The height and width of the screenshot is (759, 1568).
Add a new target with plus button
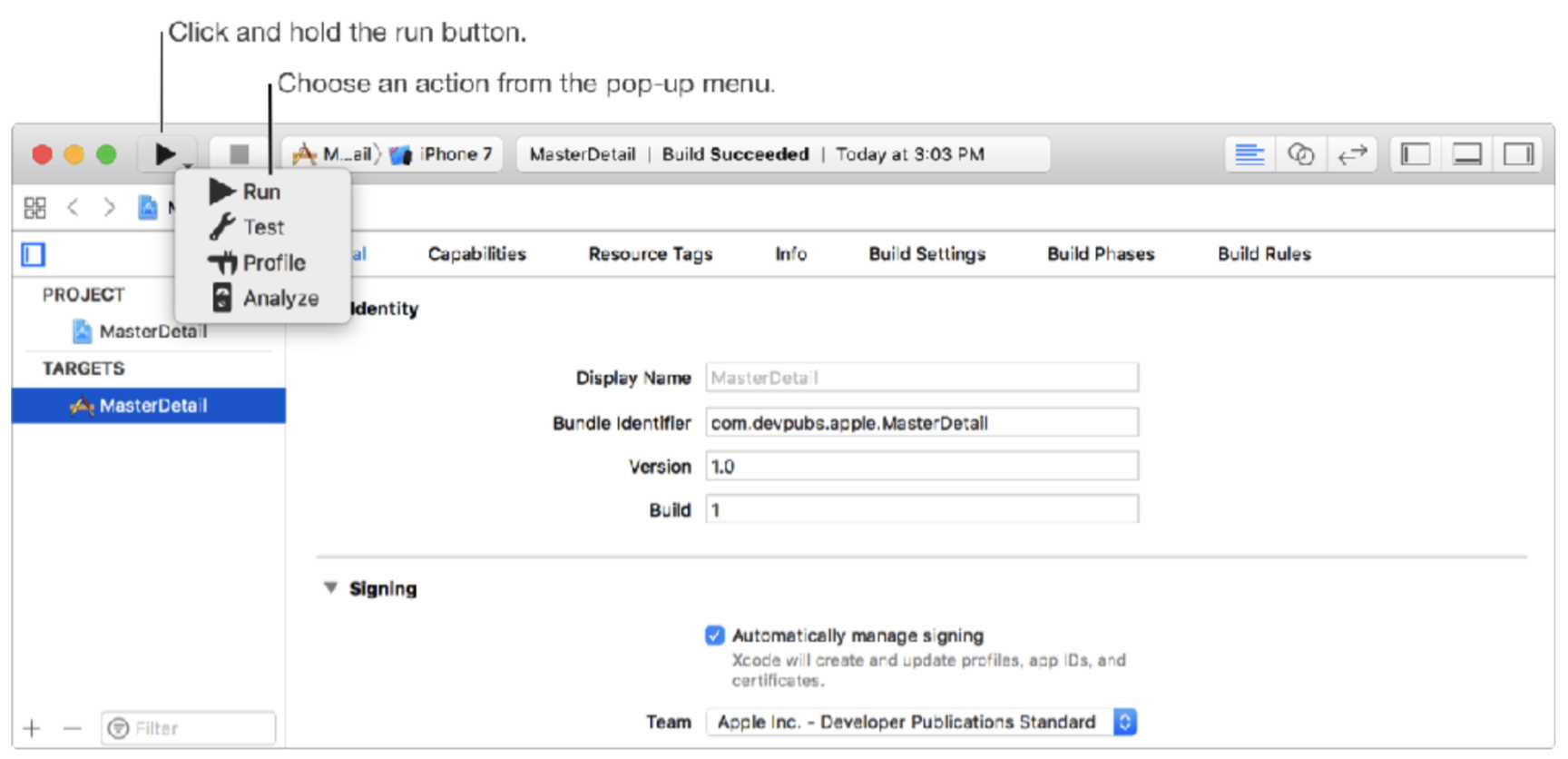coord(33,729)
